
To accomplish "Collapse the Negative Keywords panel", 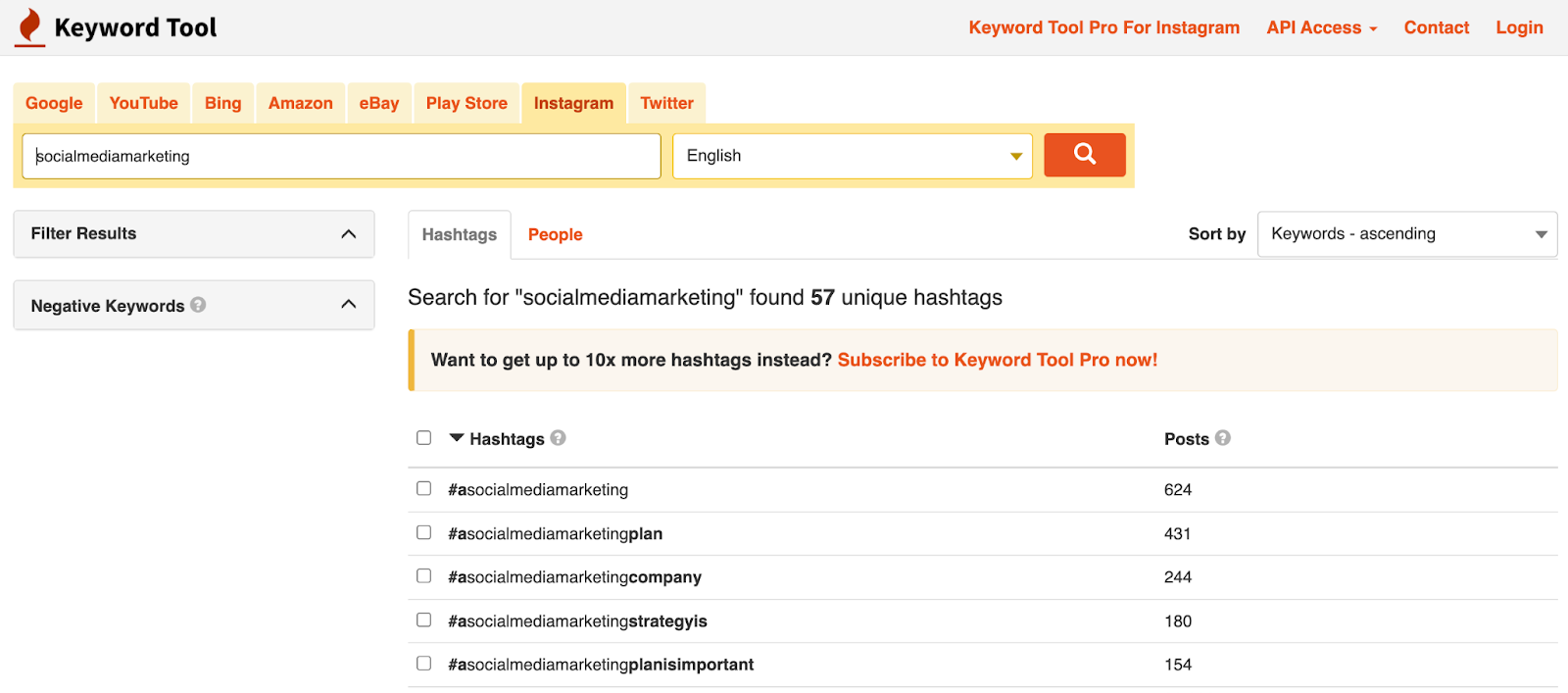I will coord(348,305).
